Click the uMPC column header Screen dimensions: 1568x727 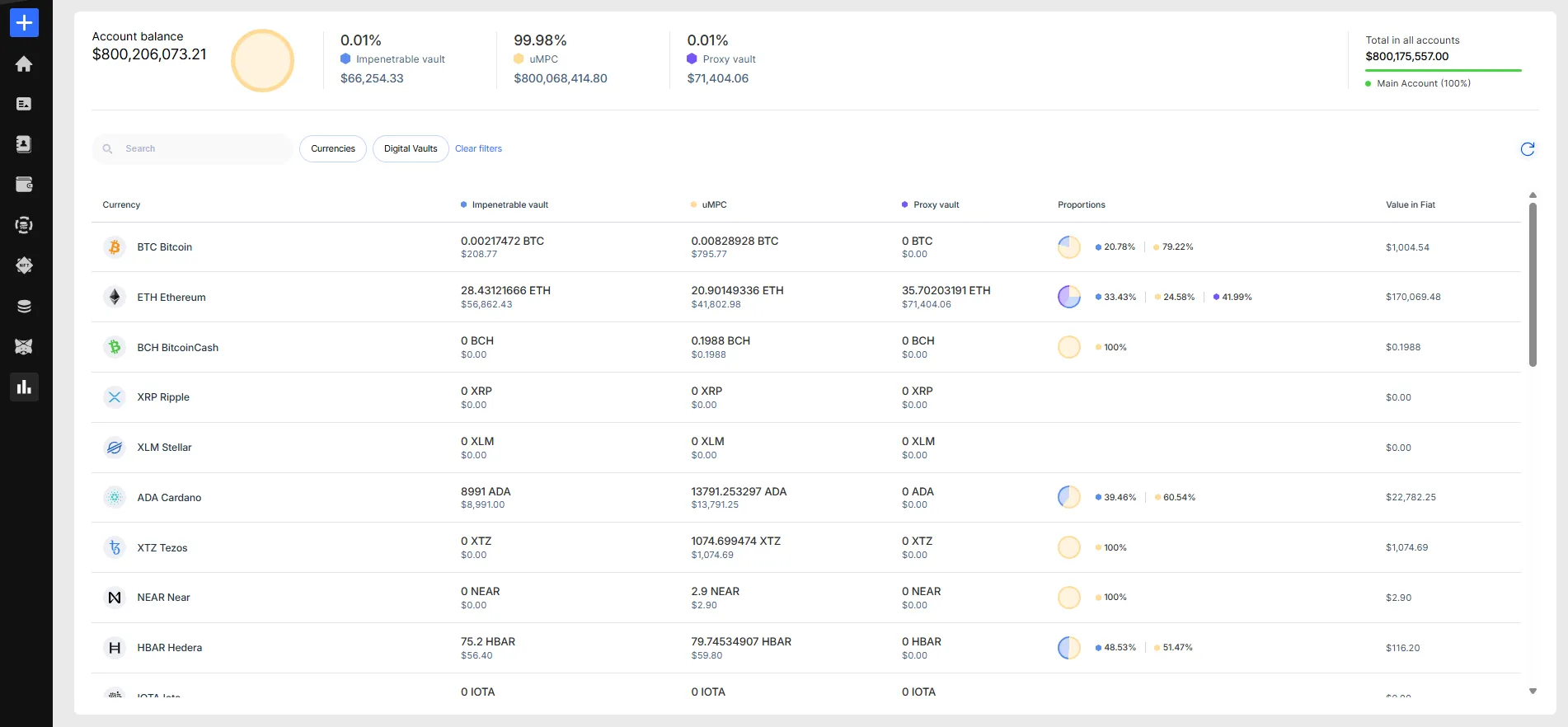click(708, 205)
